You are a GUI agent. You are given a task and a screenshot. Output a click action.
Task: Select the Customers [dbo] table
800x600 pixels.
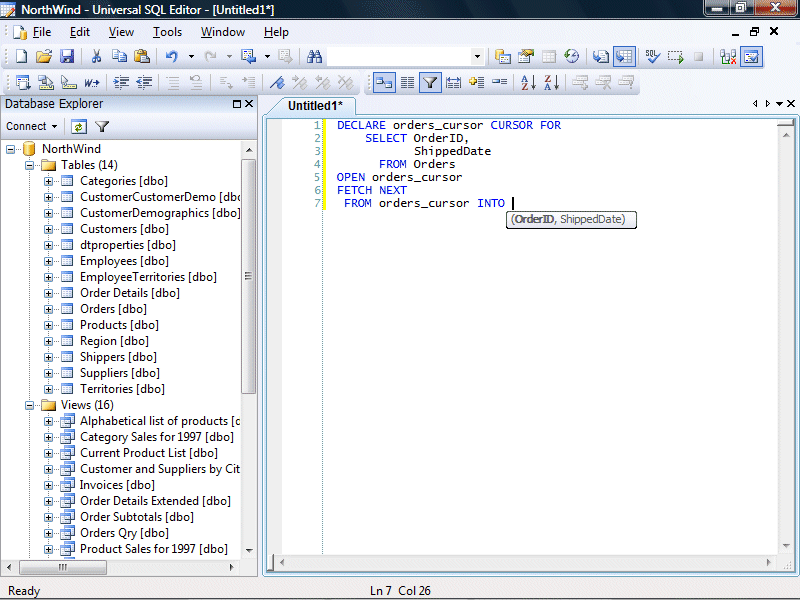pyautogui.click(x=124, y=229)
